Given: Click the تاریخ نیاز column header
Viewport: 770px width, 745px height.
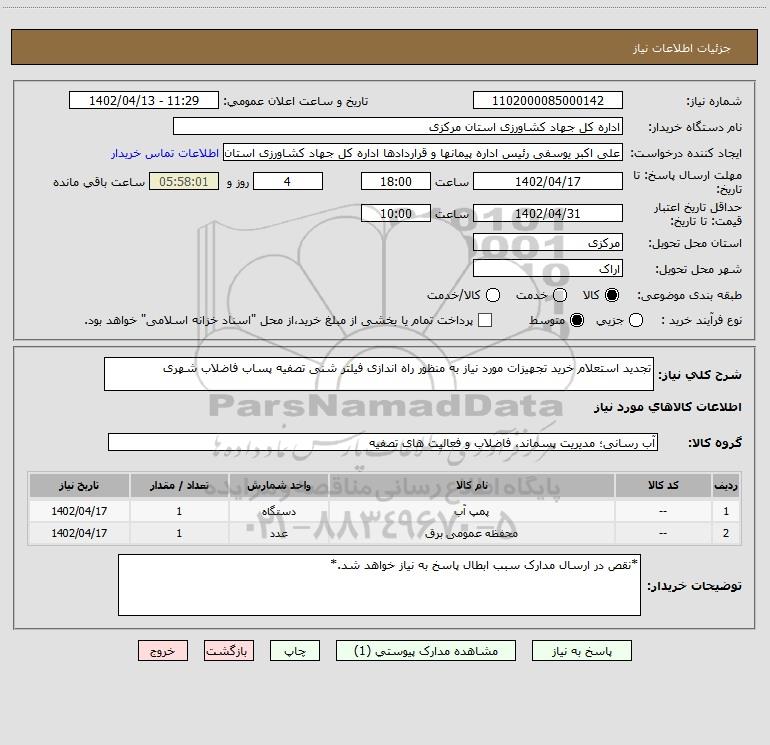Looking at the screenshot, I should click(79, 485).
